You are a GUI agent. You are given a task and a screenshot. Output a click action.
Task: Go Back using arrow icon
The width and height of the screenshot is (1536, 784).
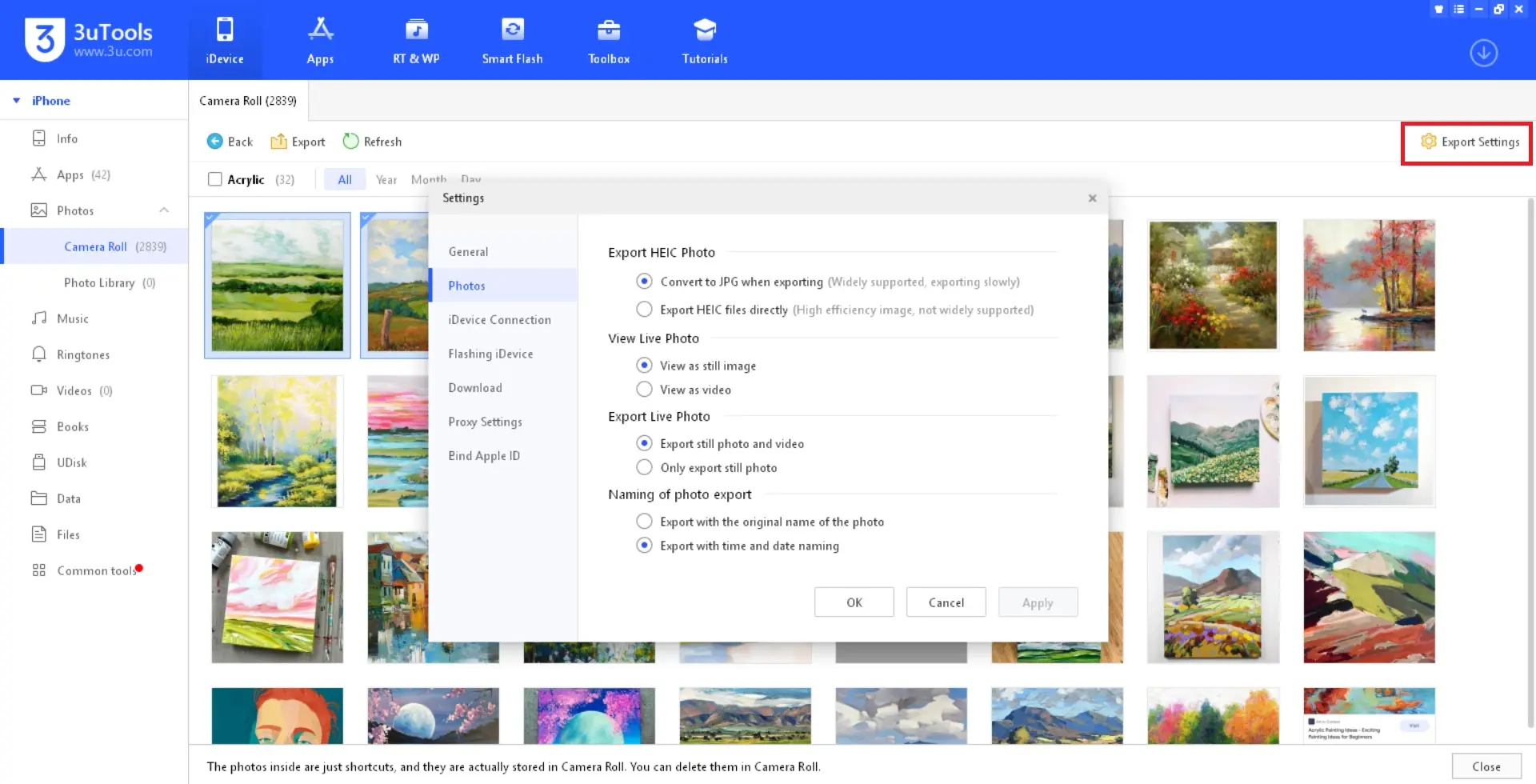point(230,142)
